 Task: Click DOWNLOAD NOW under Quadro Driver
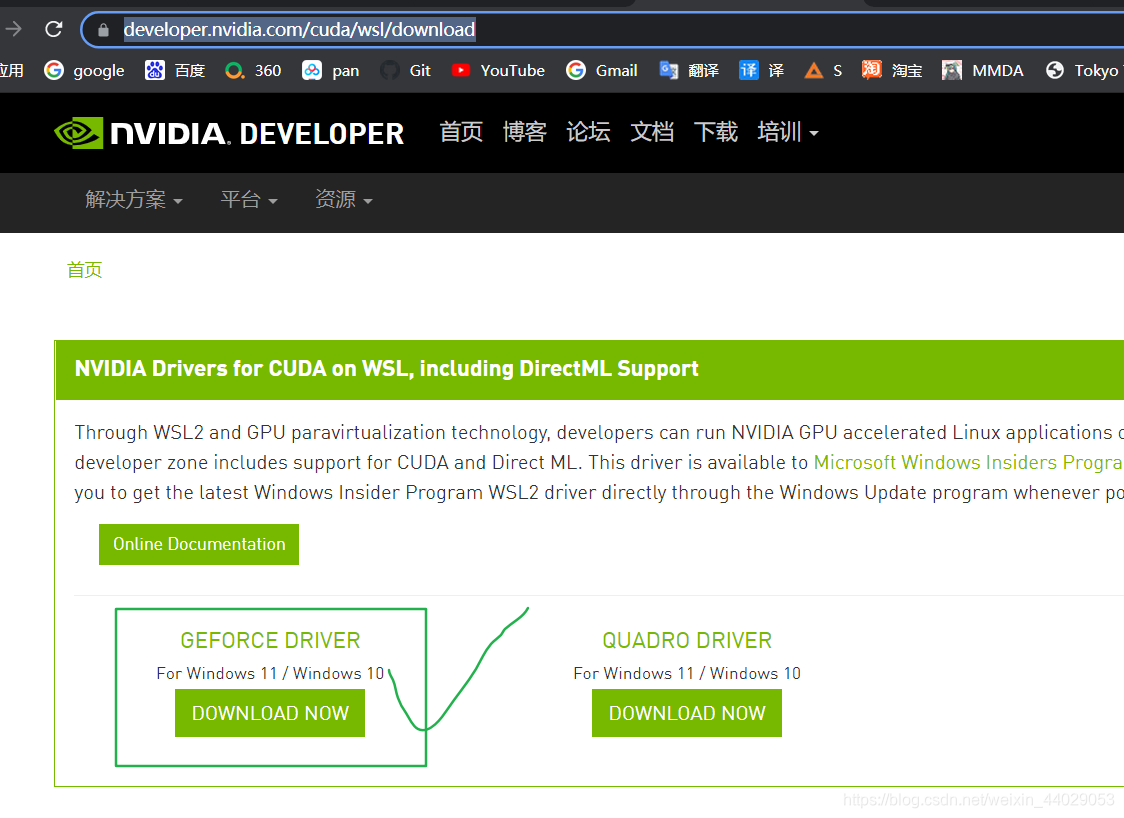(687, 713)
